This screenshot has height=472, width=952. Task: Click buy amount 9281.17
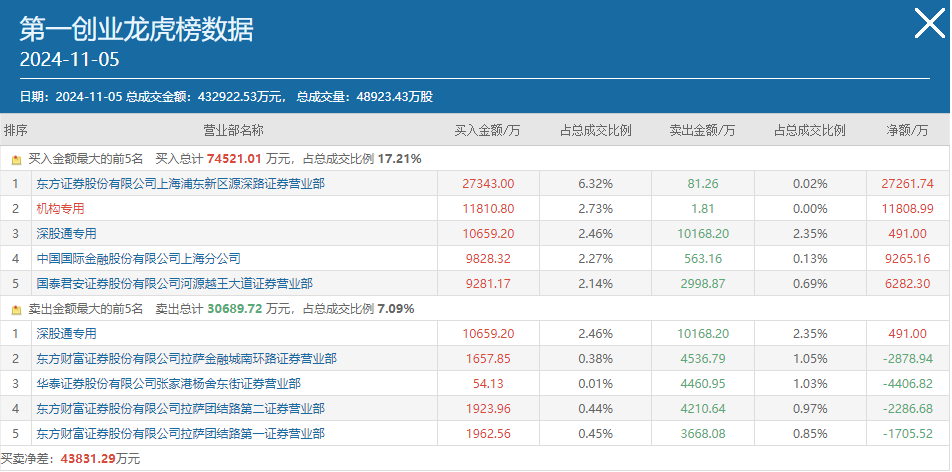pos(488,284)
